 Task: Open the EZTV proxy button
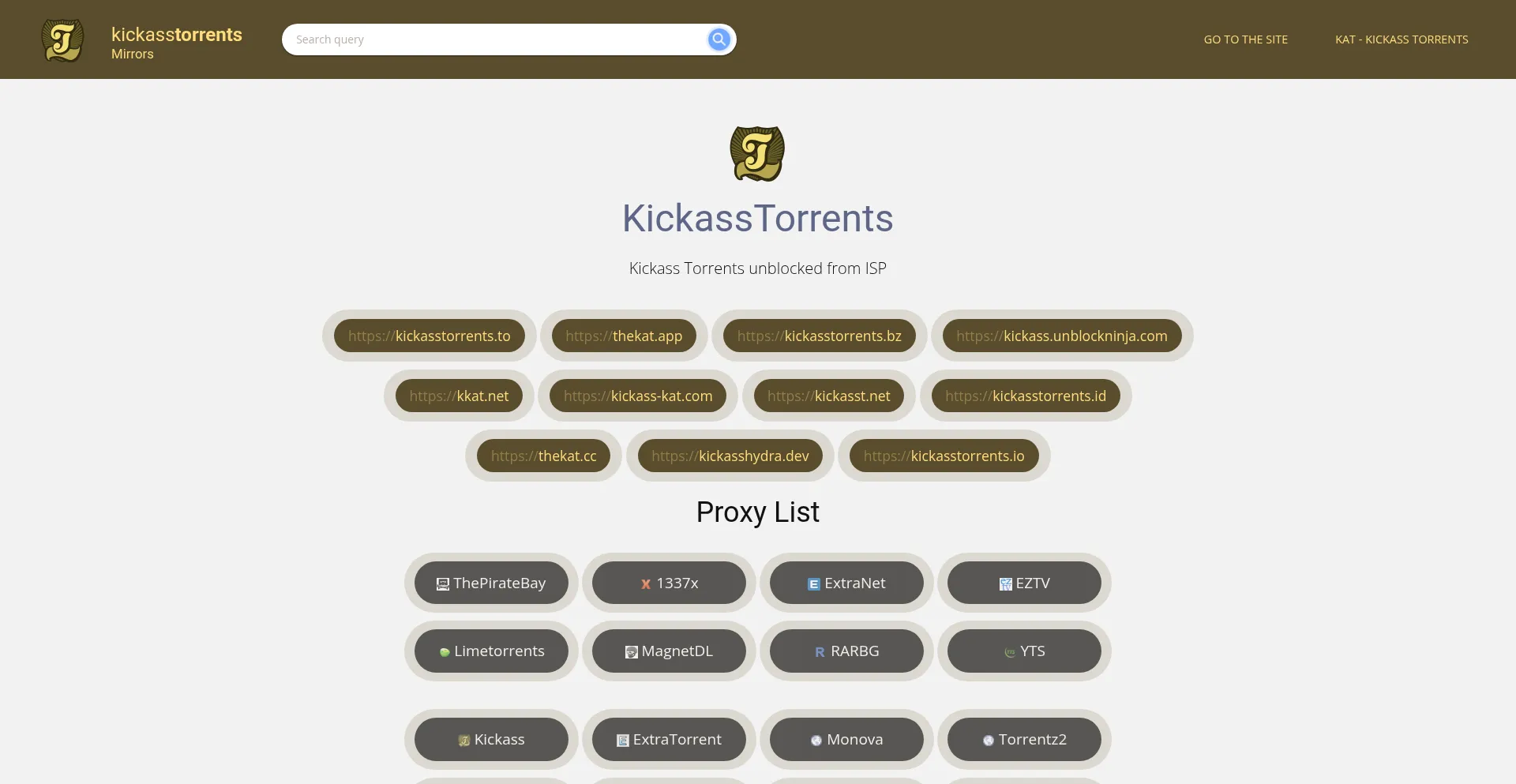(x=1024, y=583)
